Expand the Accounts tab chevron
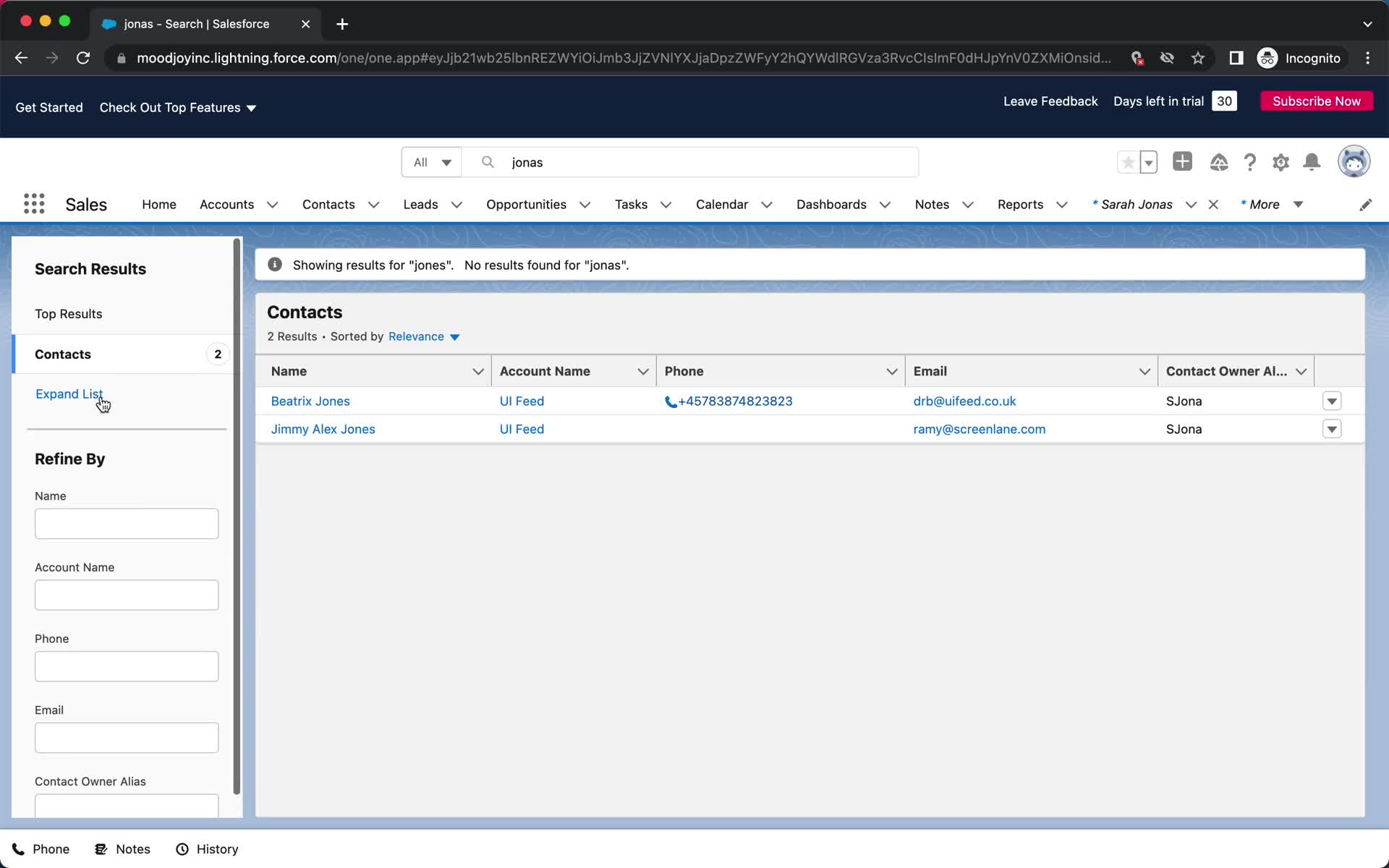This screenshot has width=1389, height=868. (x=273, y=205)
